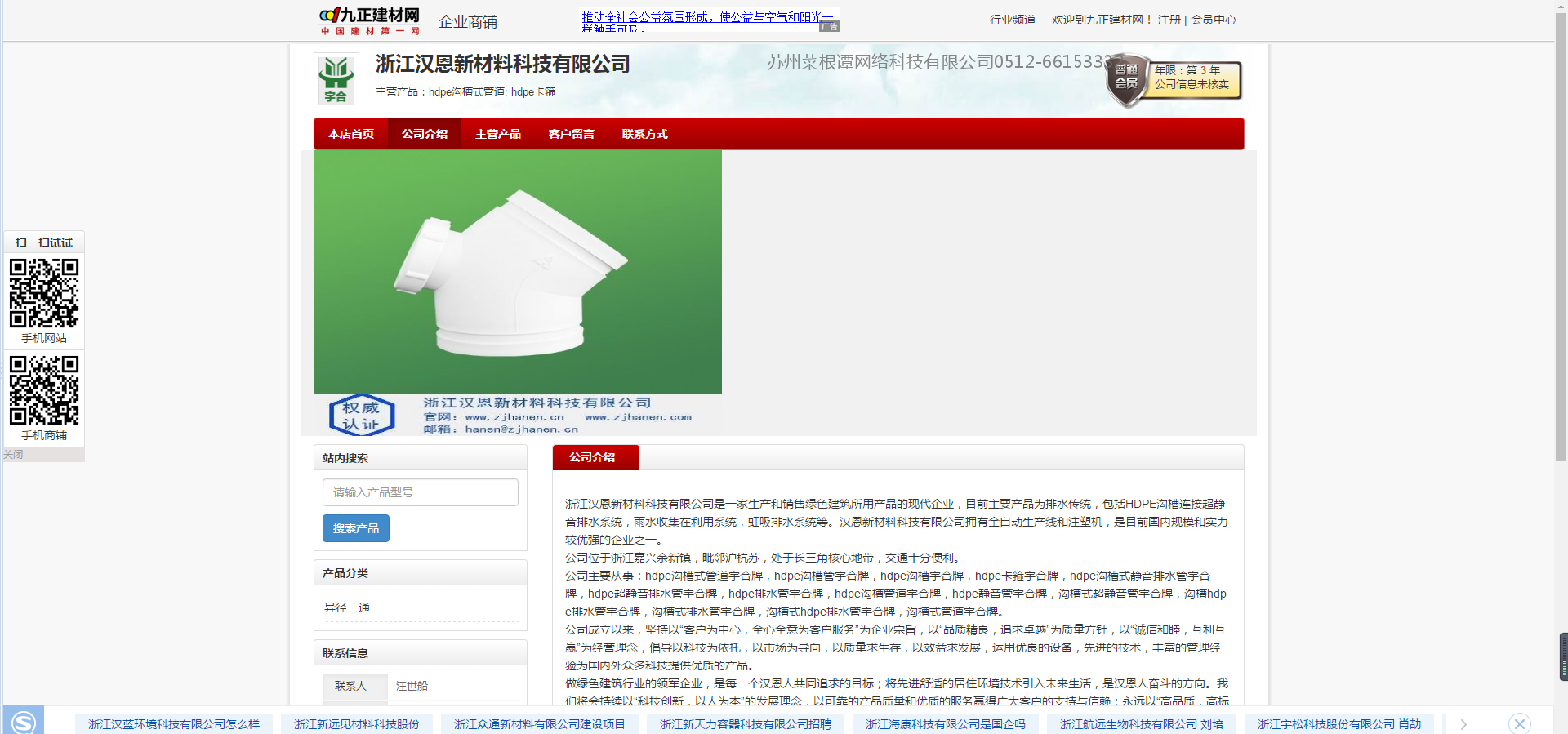The height and width of the screenshot is (734, 1568).
Task: Open suggestion 浙江新远见材料科技股份
Action: 357,724
